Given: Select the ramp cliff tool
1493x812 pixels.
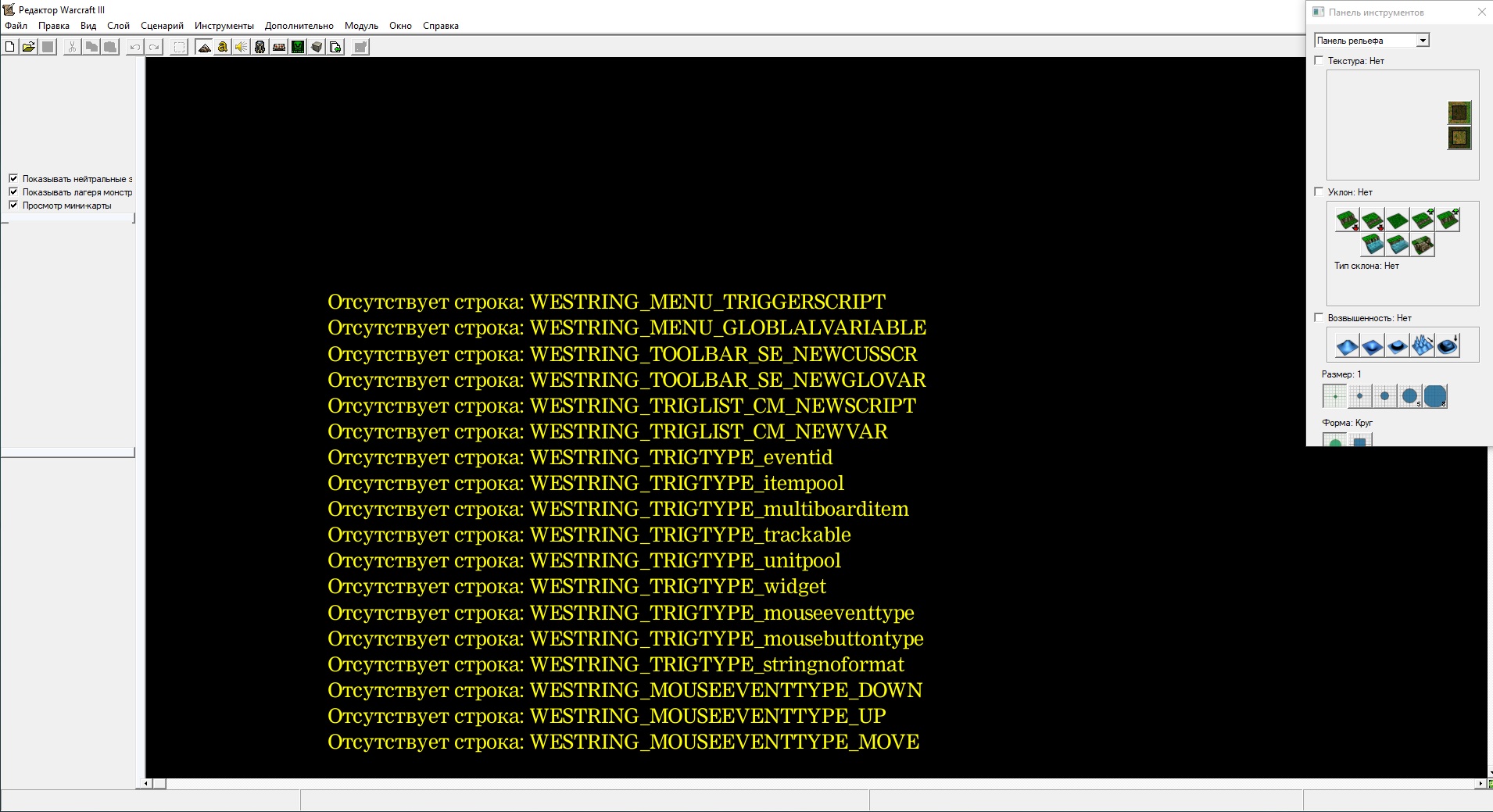Looking at the screenshot, I should pyautogui.click(x=1423, y=245).
